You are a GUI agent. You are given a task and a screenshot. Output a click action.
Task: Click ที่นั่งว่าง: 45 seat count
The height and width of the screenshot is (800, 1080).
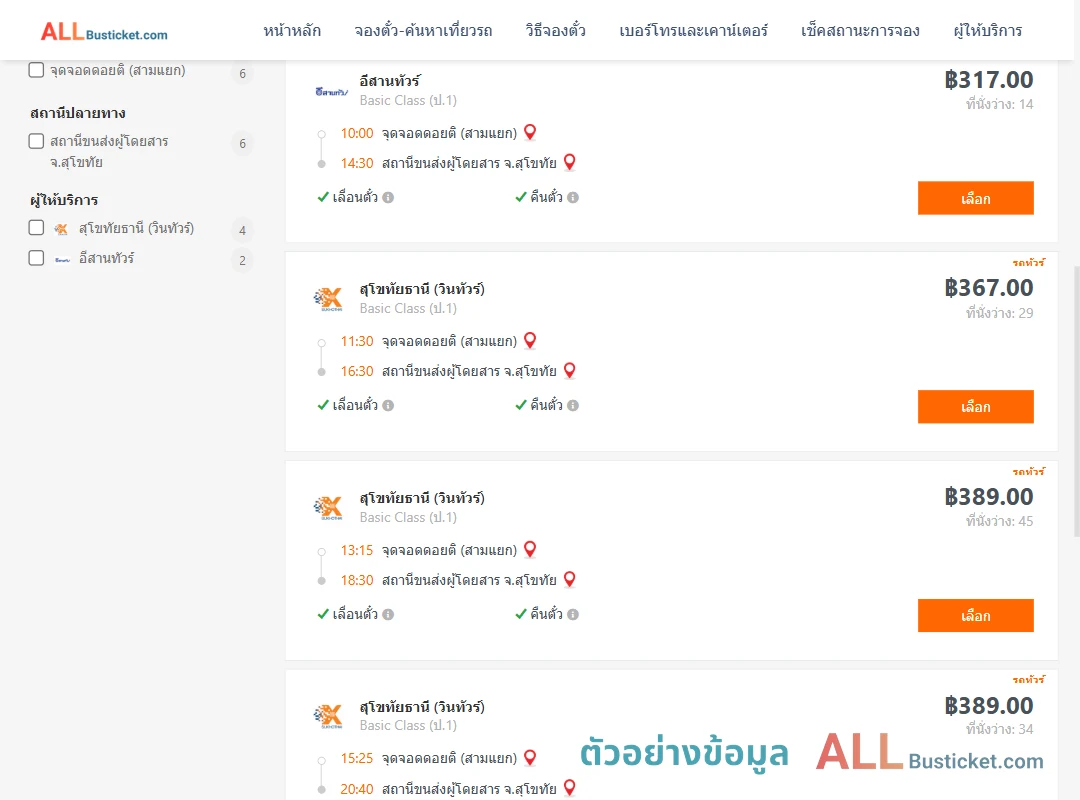(999, 521)
